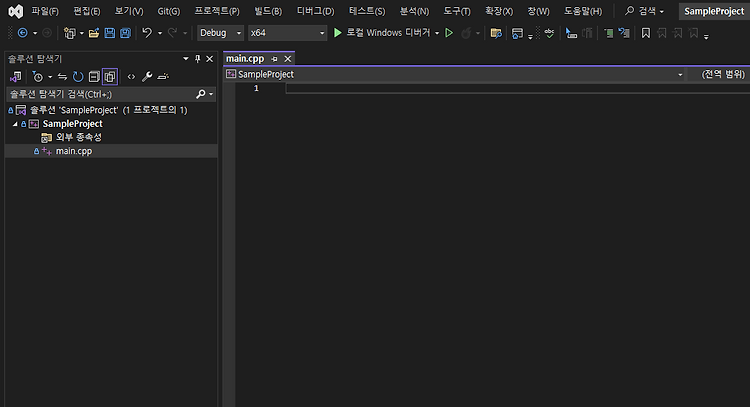This screenshot has height=407, width=750.
Task: Collapse All in Solution Explorer
Action: point(94,77)
